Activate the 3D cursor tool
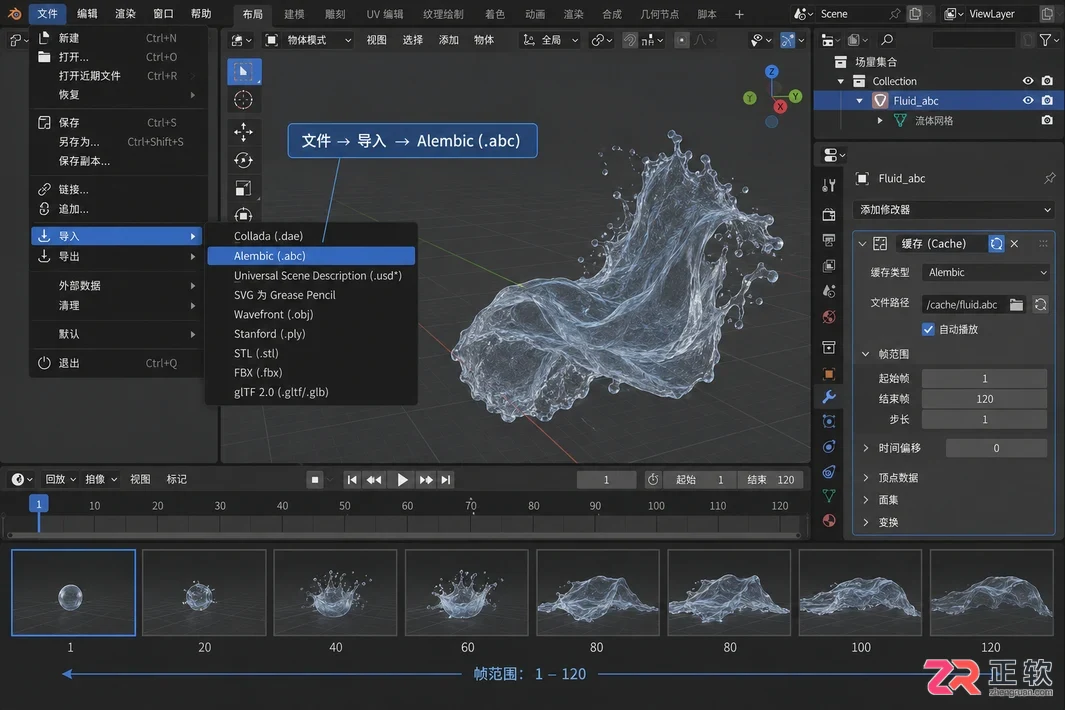 click(243, 100)
